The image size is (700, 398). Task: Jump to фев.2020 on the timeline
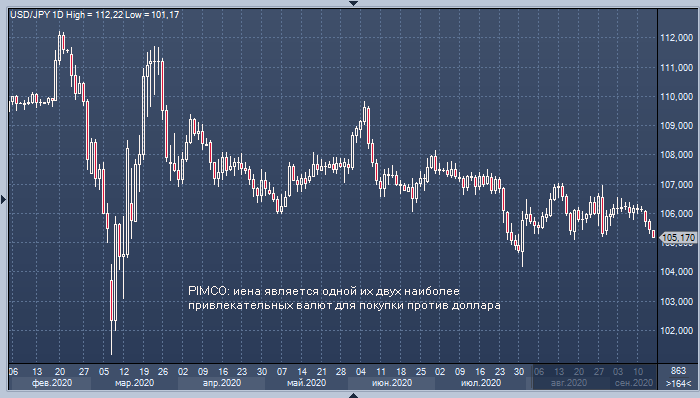click(x=52, y=383)
